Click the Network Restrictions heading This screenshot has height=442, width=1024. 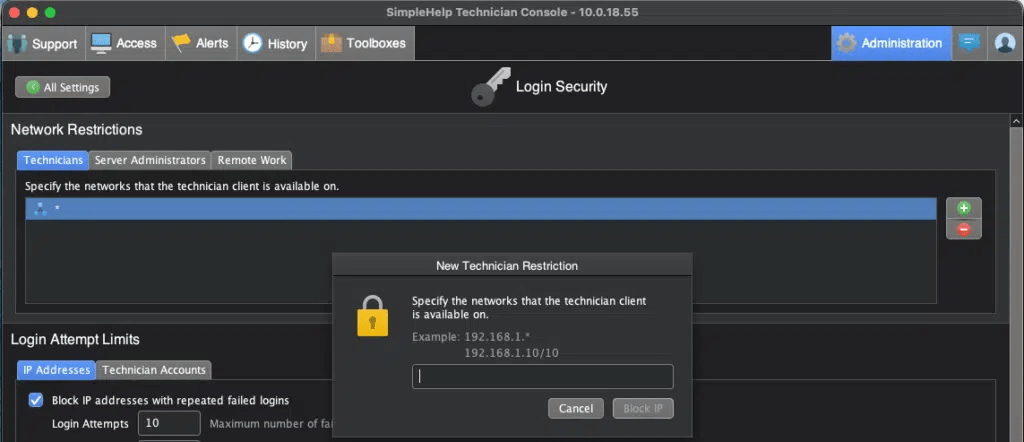[76, 130]
